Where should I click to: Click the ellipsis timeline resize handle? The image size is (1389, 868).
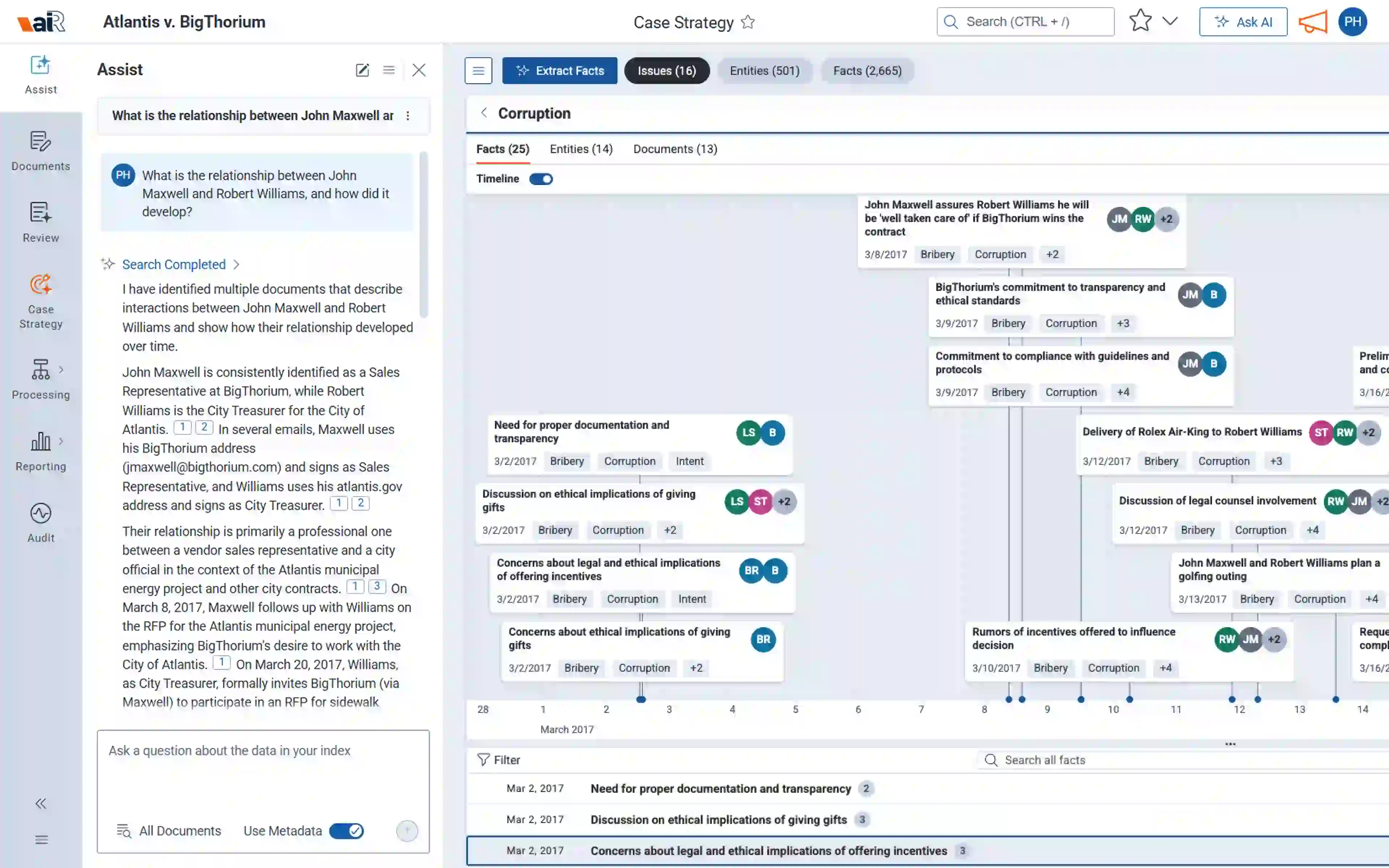point(1231,744)
